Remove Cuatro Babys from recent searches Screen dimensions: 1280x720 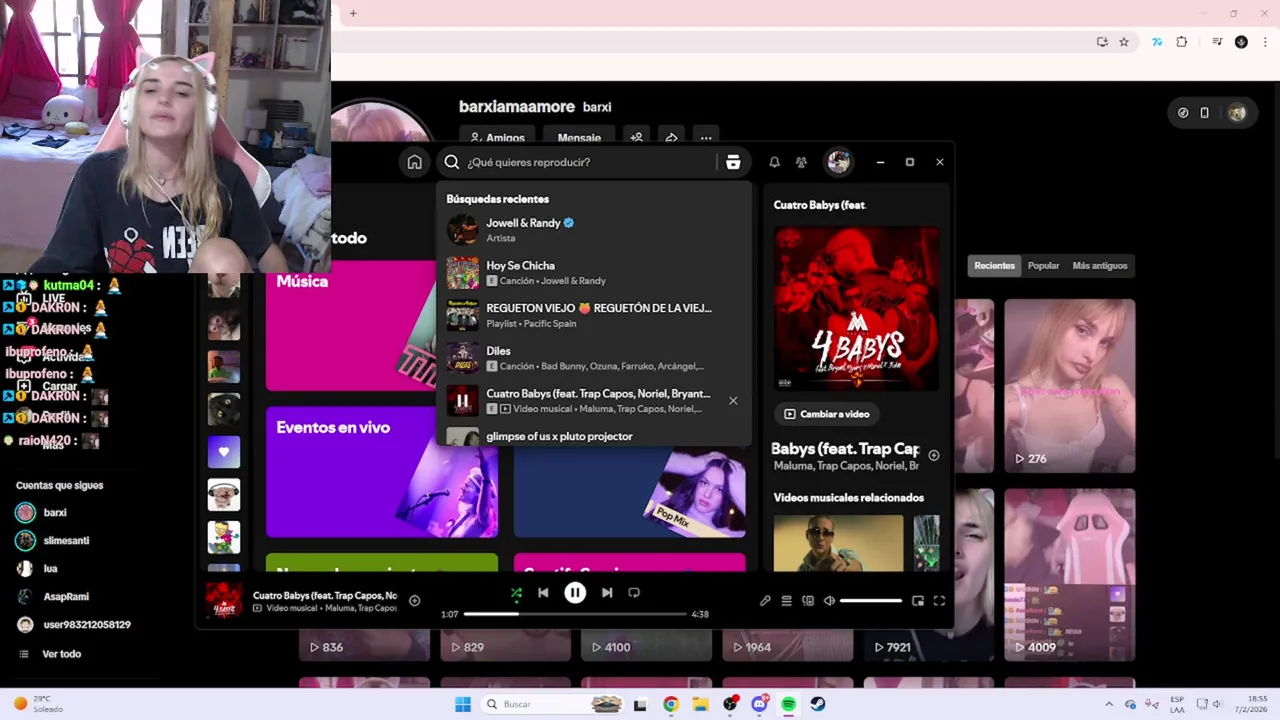pyautogui.click(x=733, y=401)
